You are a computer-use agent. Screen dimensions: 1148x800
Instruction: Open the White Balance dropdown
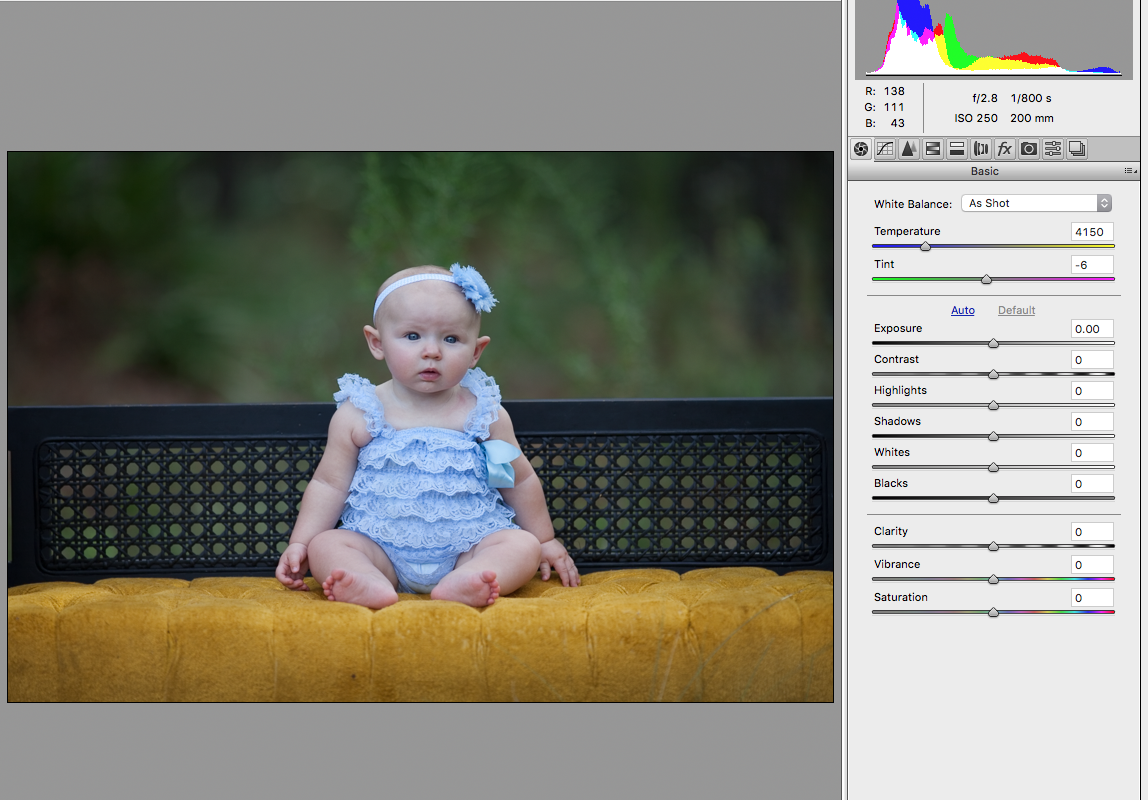pyautogui.click(x=1036, y=203)
